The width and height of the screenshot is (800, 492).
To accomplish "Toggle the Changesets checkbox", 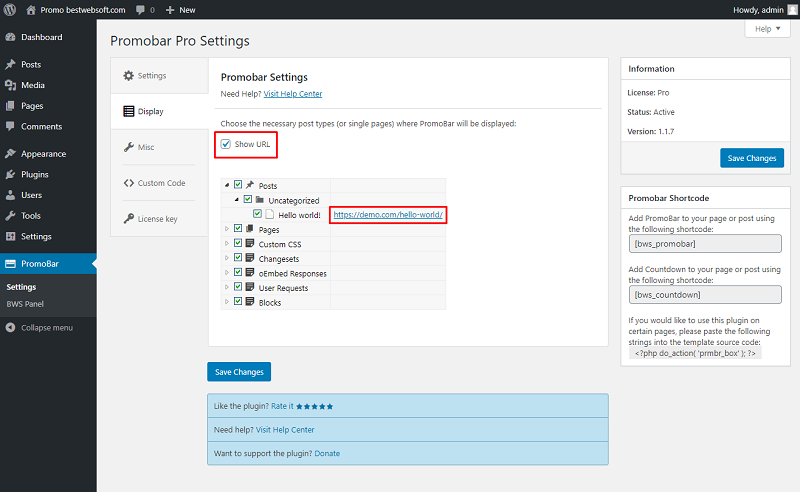I will coord(238,258).
